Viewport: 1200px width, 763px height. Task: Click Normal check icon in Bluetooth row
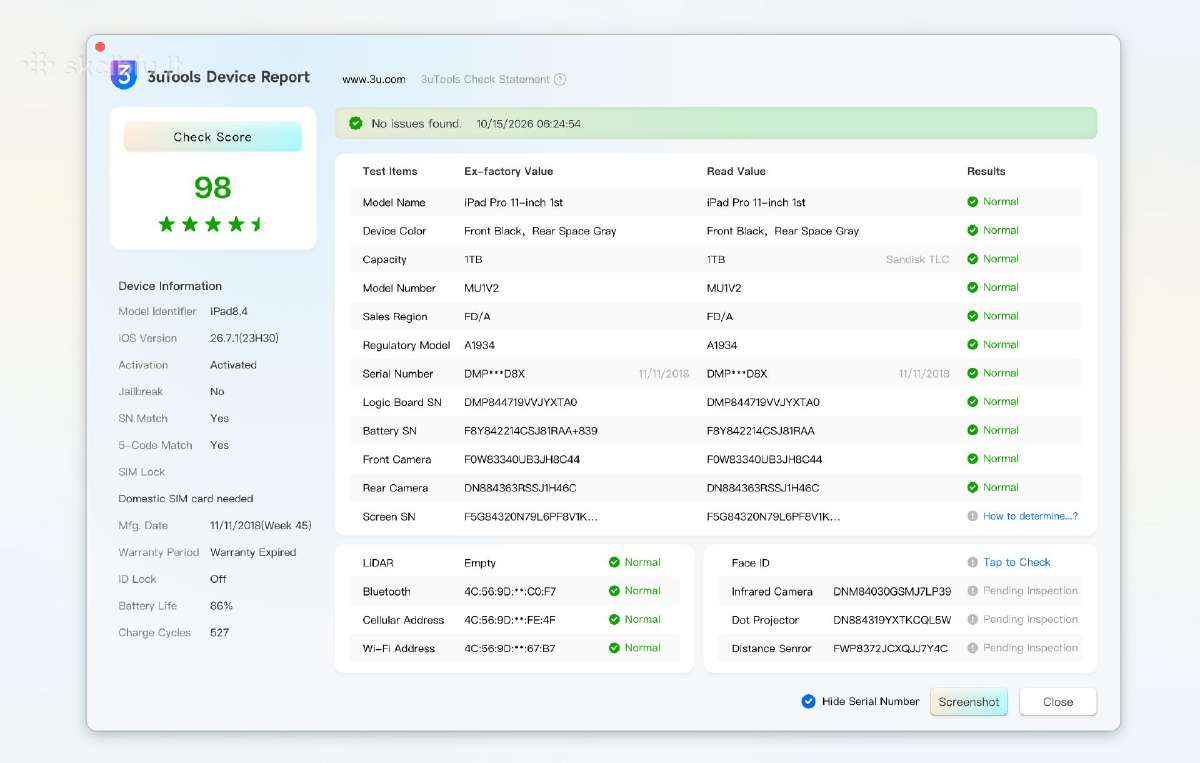[614, 591]
